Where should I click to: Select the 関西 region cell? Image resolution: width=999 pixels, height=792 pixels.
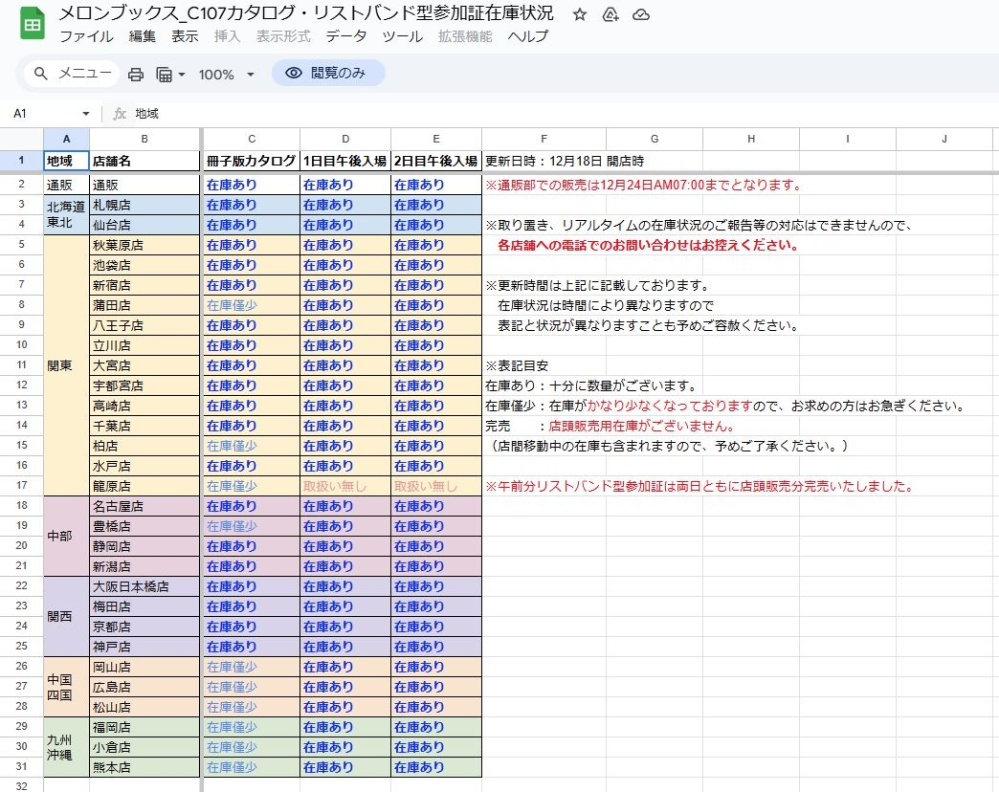click(x=66, y=616)
